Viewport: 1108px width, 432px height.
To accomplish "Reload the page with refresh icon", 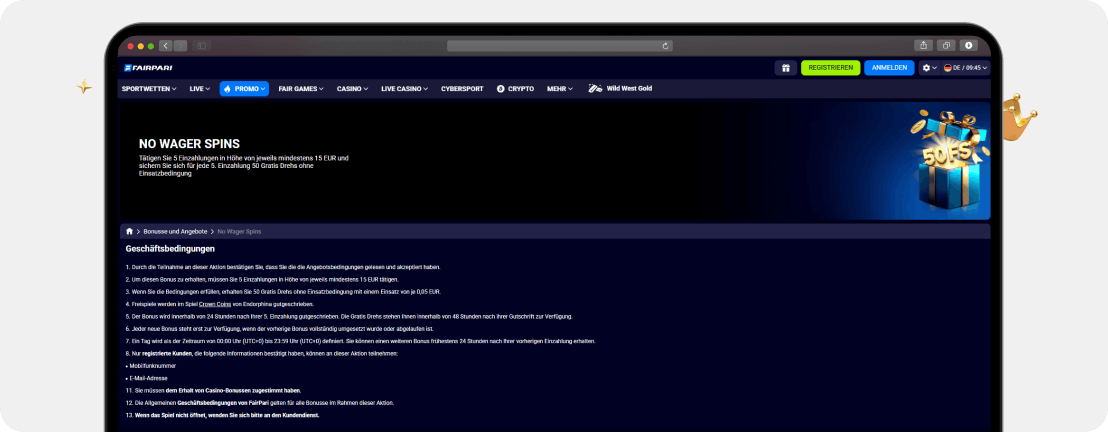I will (x=665, y=46).
